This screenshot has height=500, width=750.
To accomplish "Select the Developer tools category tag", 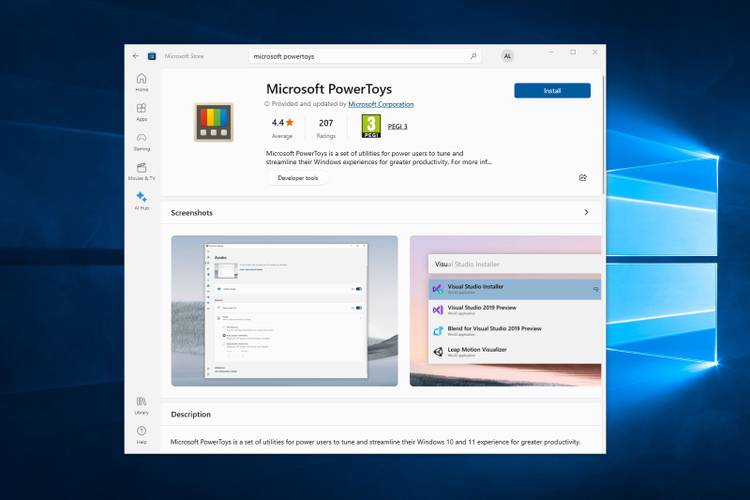I will (298, 178).
